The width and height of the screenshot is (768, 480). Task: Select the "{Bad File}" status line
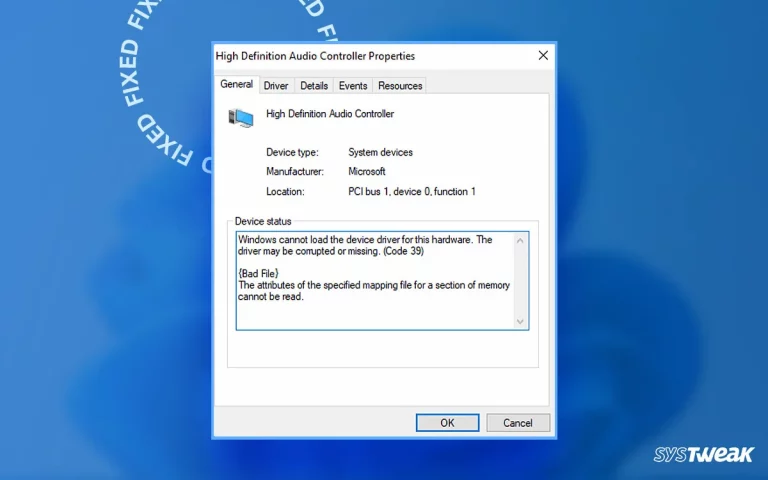tap(258, 273)
